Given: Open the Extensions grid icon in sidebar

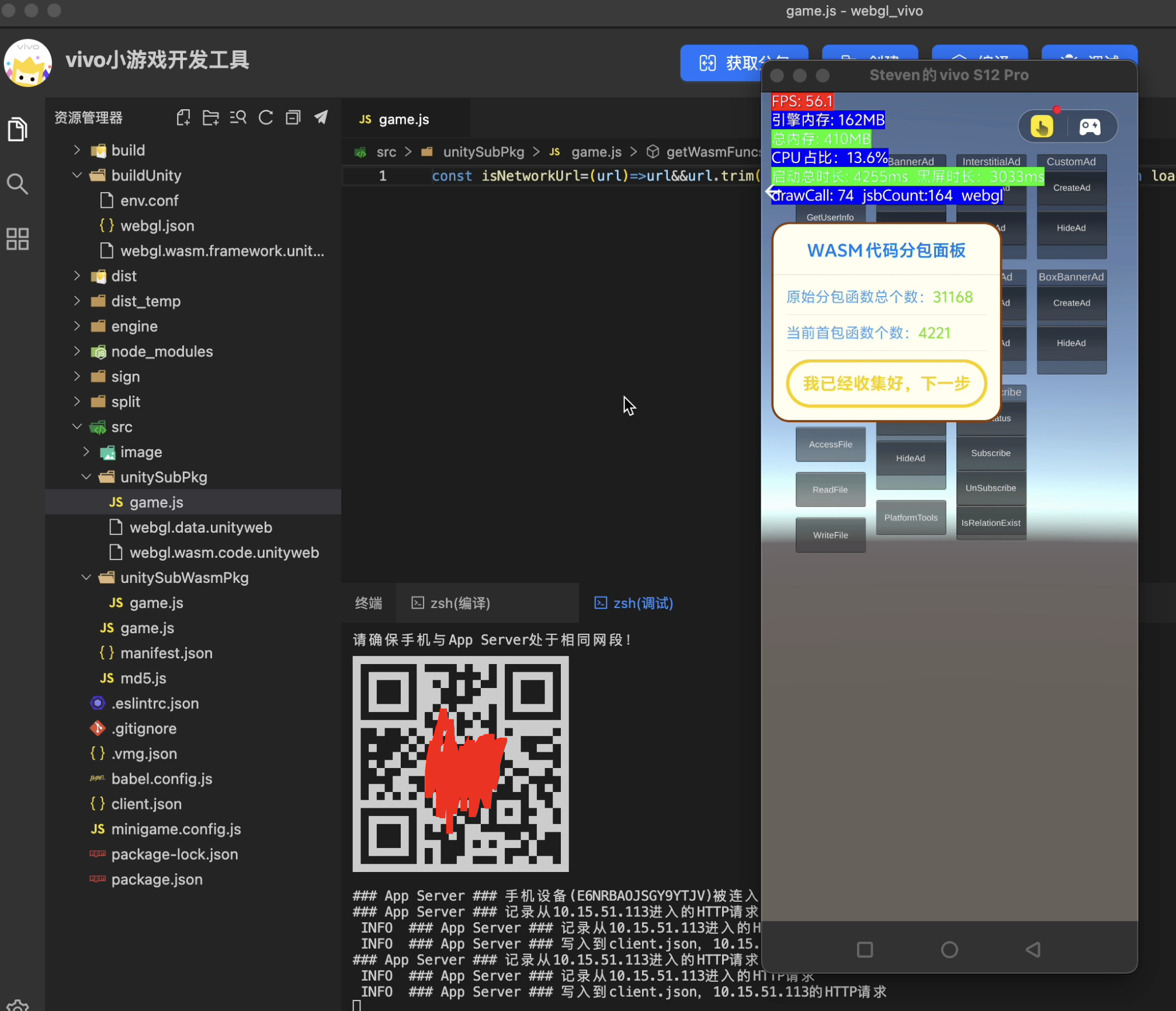Looking at the screenshot, I should tap(18, 239).
